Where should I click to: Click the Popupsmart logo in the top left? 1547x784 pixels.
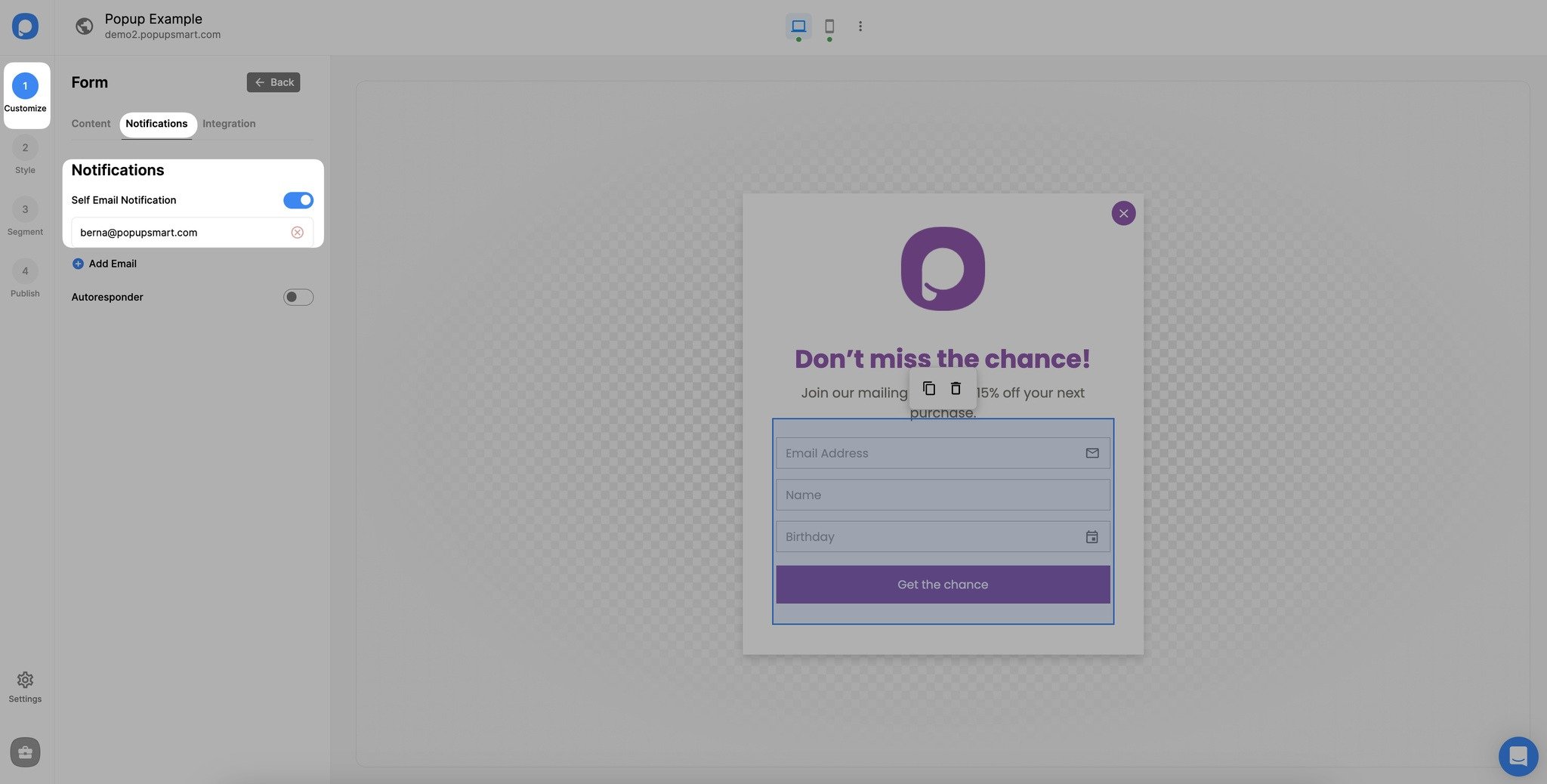tap(25, 26)
